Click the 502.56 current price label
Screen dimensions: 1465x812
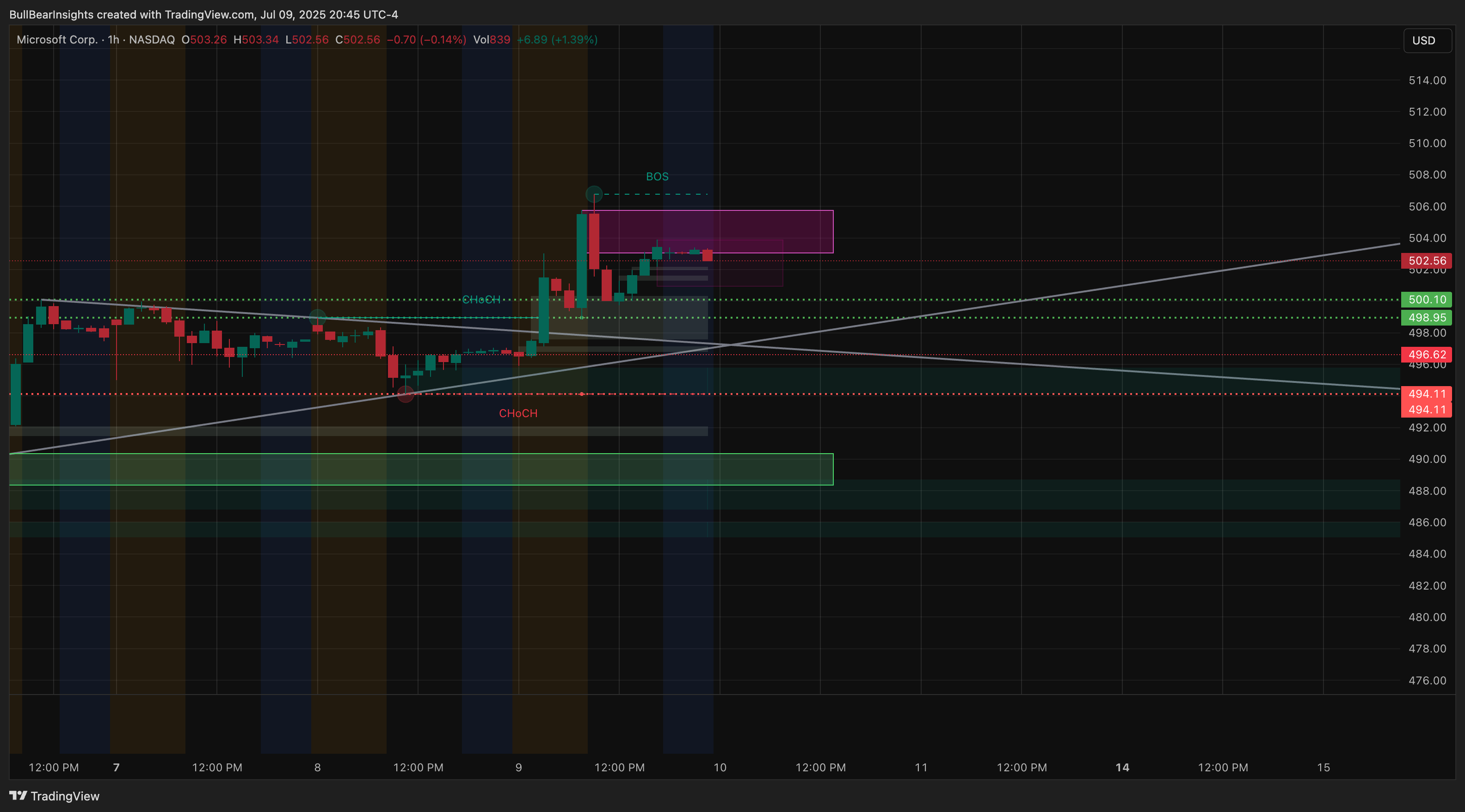1426,261
